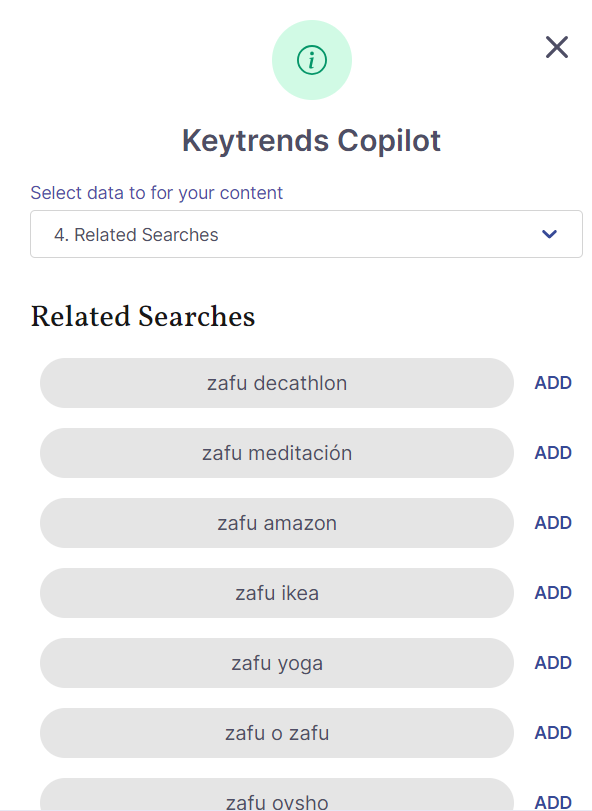Close the Keytrends Copilot panel
The width and height of the screenshot is (592, 811).
(557, 47)
